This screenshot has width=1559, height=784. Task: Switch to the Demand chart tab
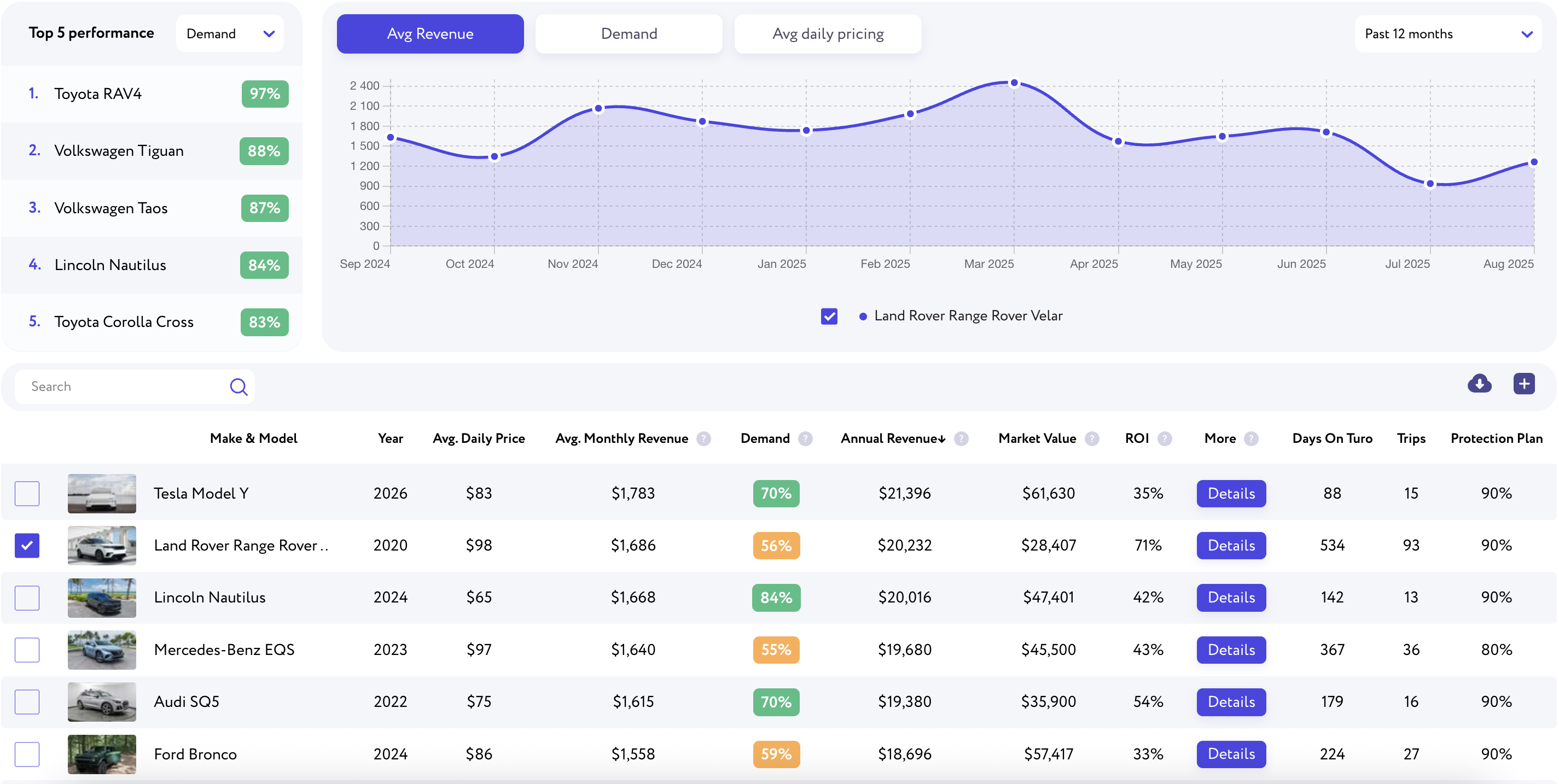629,34
